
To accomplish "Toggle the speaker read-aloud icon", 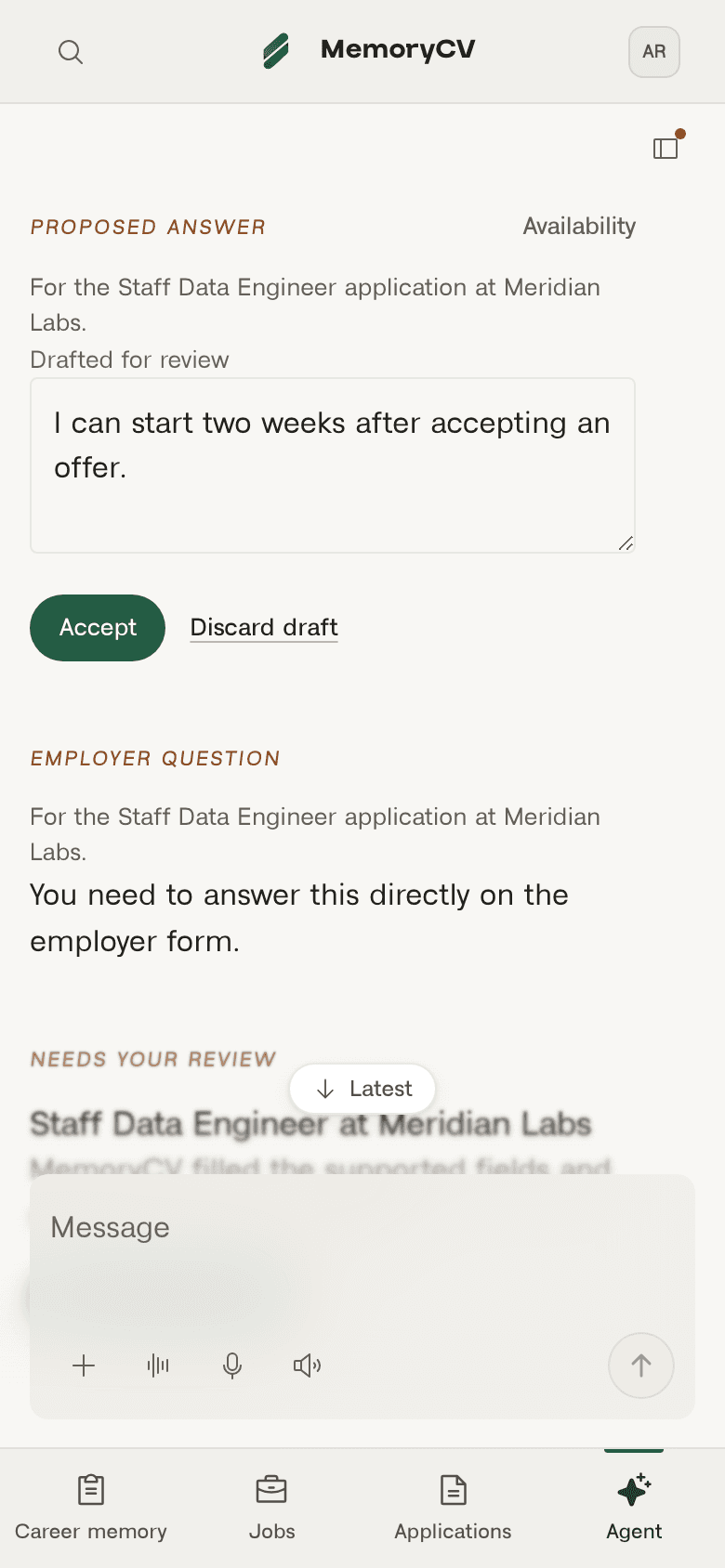I will tap(307, 1365).
